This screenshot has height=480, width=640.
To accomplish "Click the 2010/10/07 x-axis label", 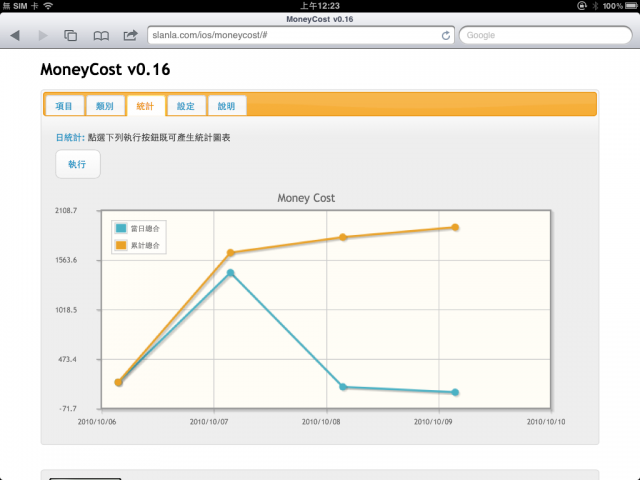I will tap(209, 422).
